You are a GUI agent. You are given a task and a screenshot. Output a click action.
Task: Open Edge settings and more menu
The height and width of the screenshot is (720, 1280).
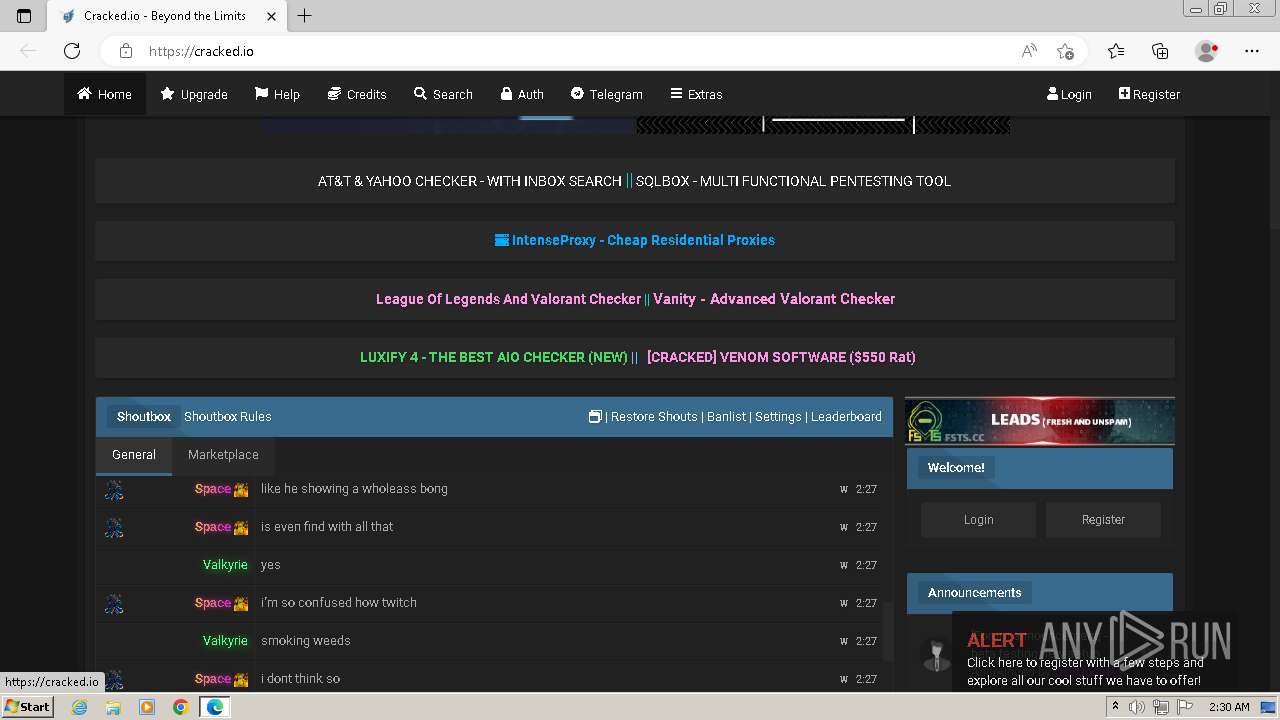click(1252, 51)
